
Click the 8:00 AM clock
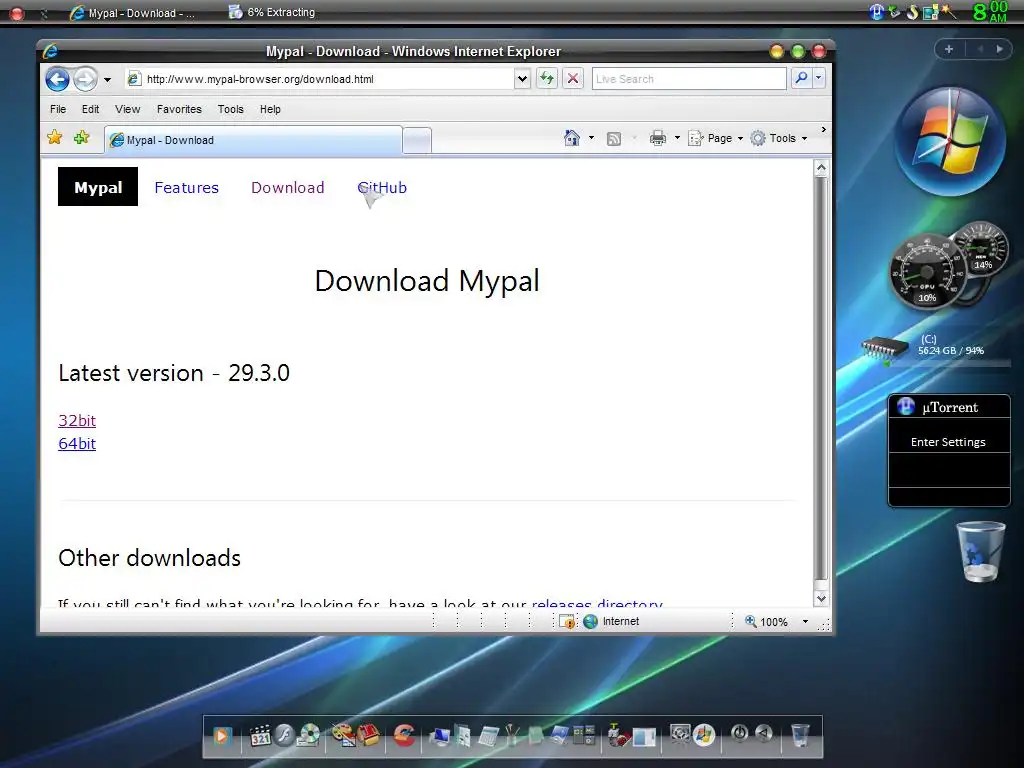pyautogui.click(x=991, y=12)
